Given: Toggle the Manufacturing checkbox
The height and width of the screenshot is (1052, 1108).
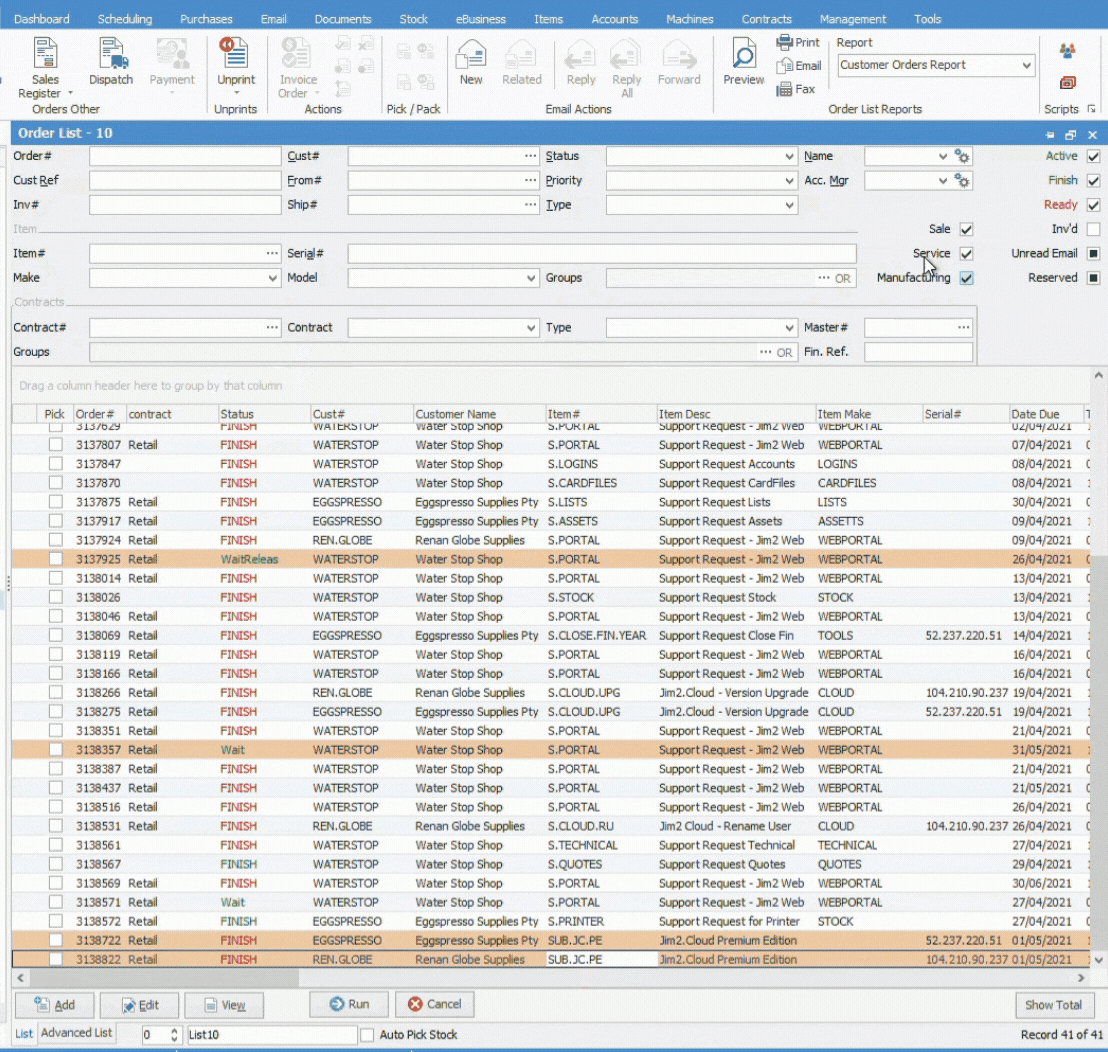Looking at the screenshot, I should (966, 278).
